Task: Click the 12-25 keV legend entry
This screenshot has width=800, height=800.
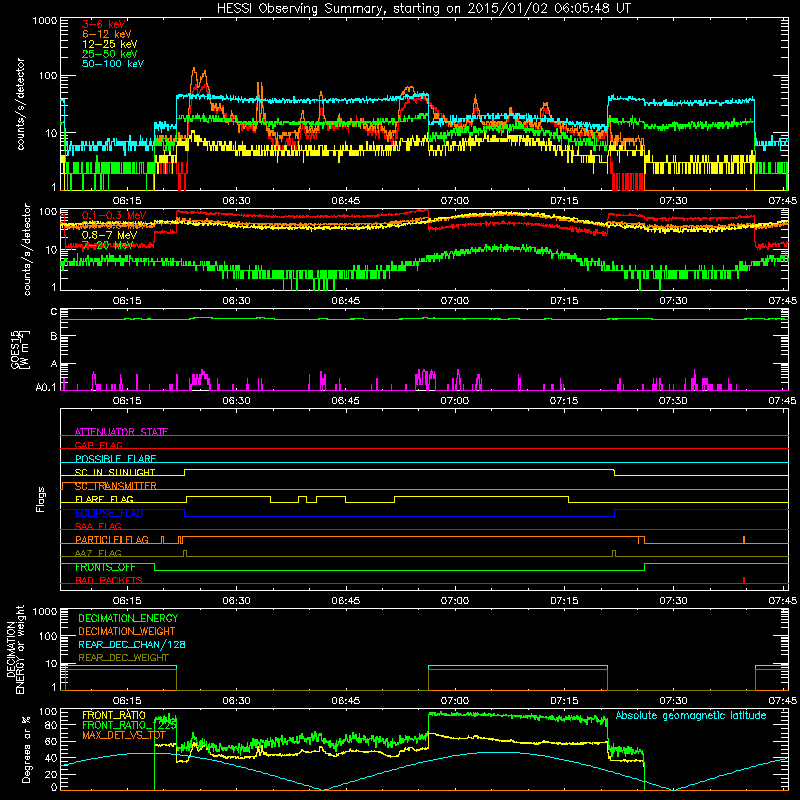Action: click(109, 44)
